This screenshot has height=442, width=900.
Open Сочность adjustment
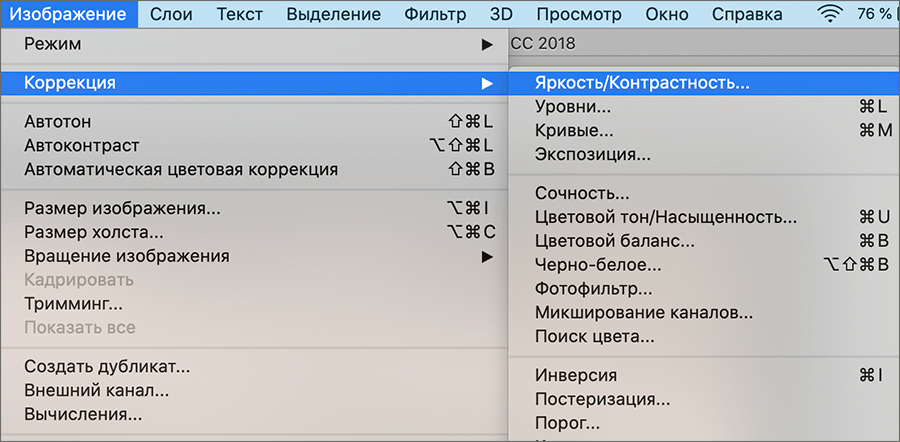[x=704, y=193]
